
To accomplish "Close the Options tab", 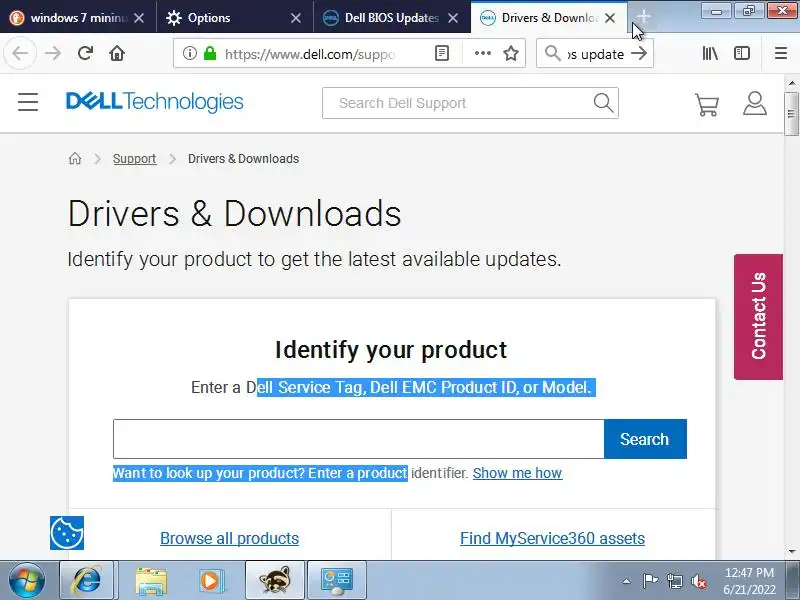I will click(295, 18).
